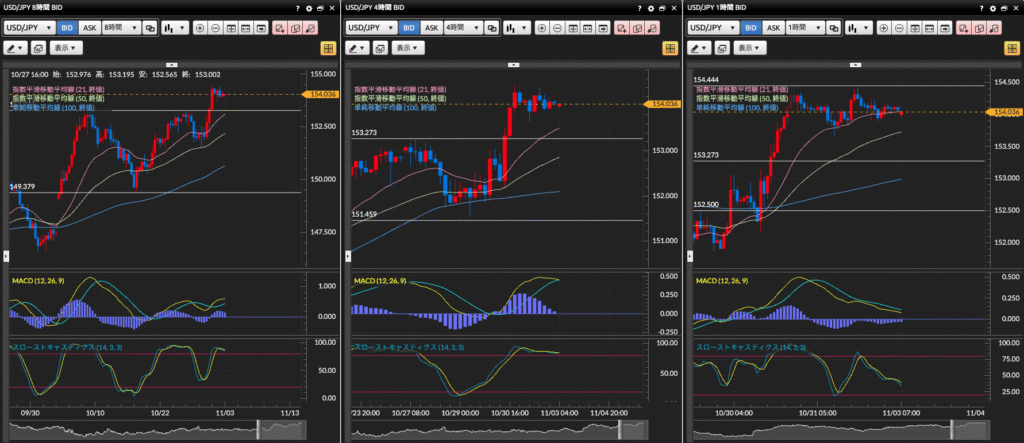Zoom in on the 8時間 chart
The image size is (1024, 443).
[199, 28]
